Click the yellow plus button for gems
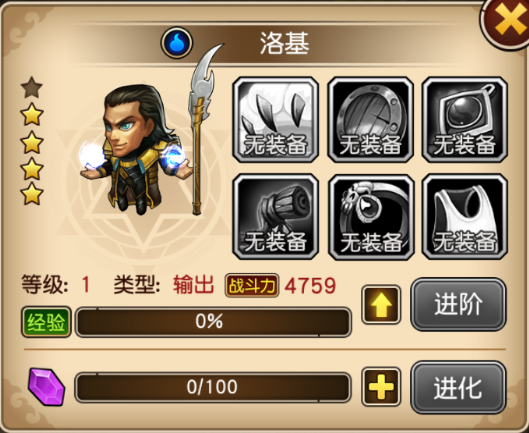The image size is (529, 433). click(x=381, y=387)
